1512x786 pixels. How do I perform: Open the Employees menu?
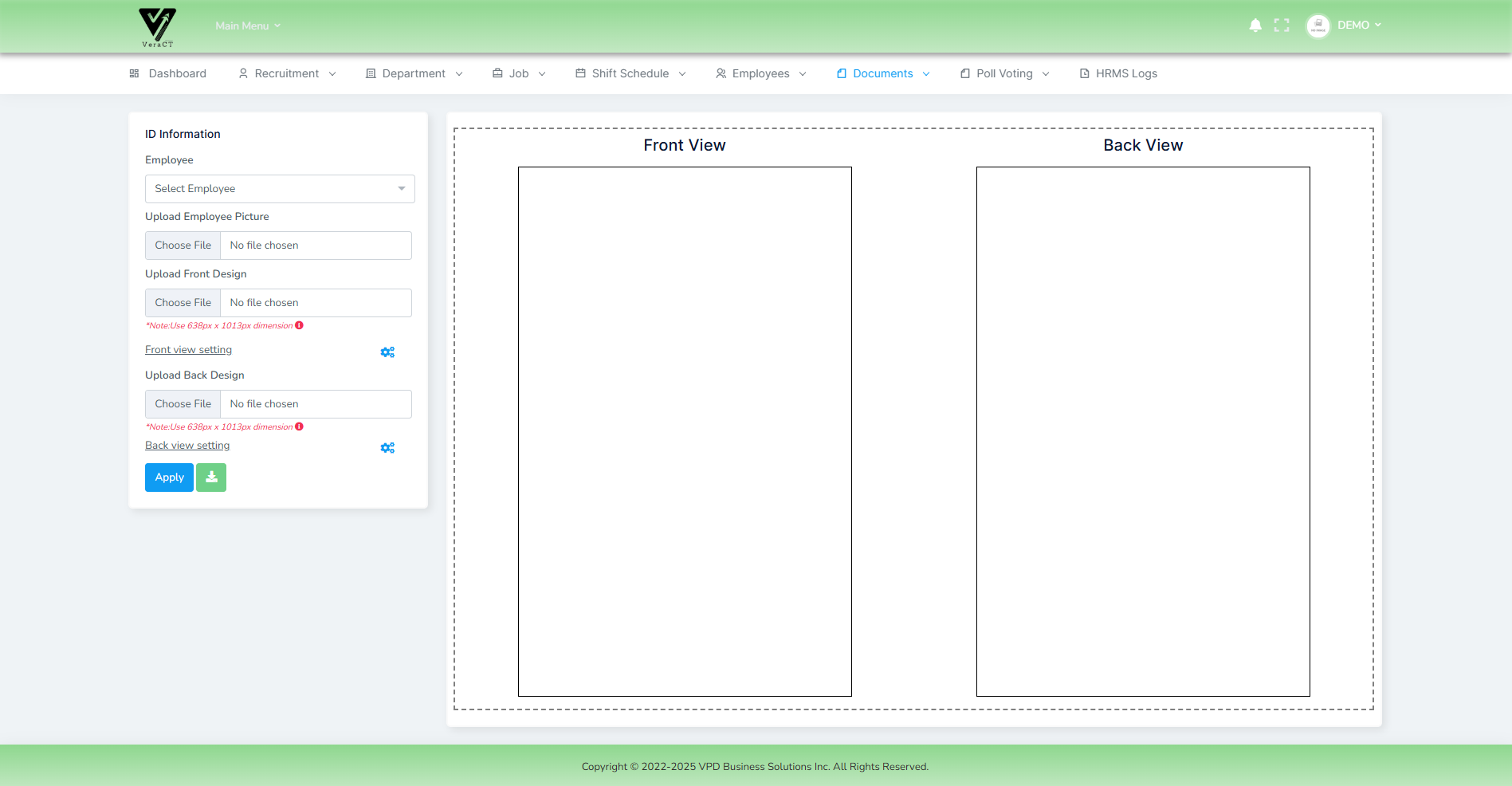(760, 73)
